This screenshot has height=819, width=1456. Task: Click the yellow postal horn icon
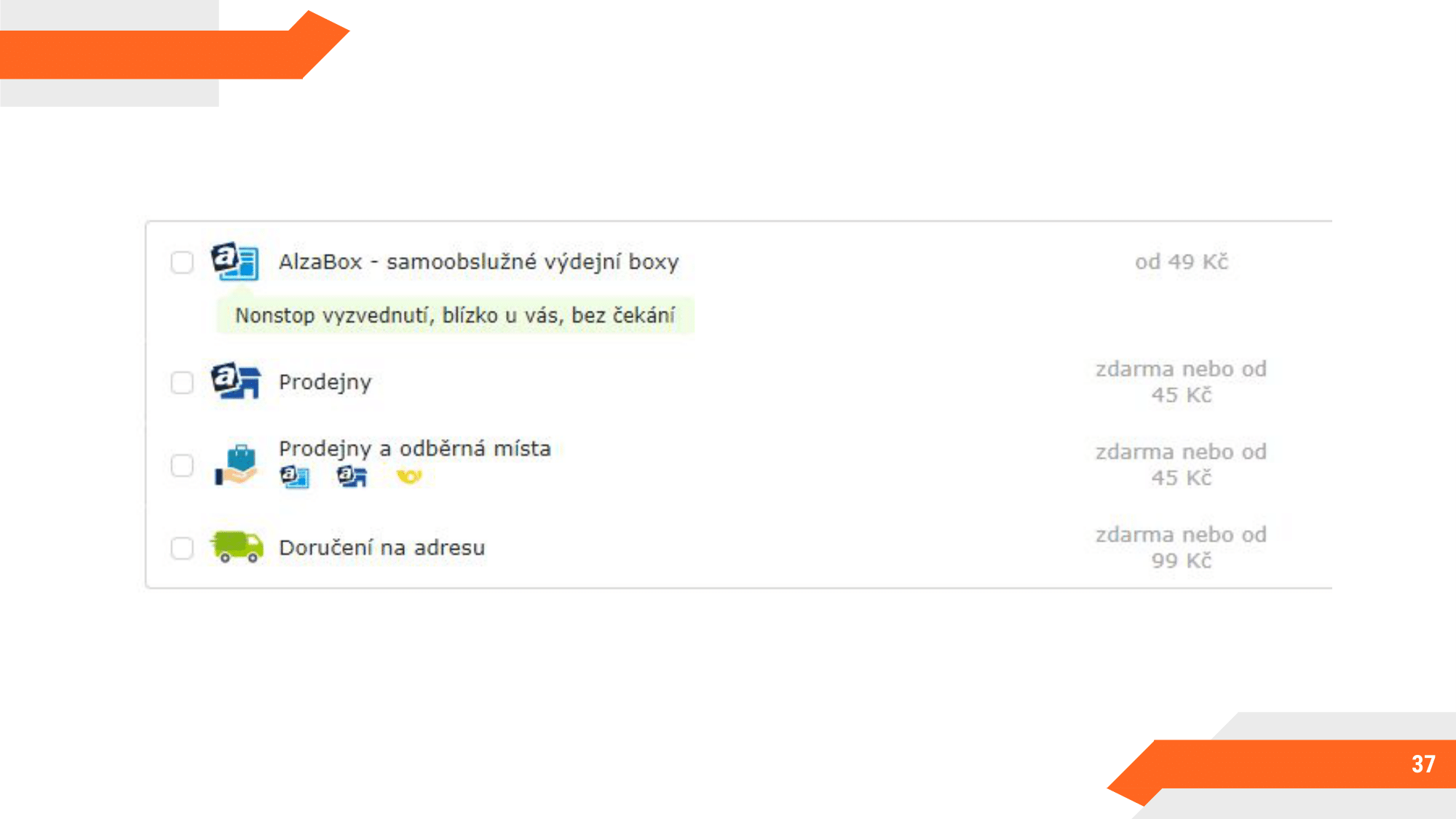tap(409, 476)
